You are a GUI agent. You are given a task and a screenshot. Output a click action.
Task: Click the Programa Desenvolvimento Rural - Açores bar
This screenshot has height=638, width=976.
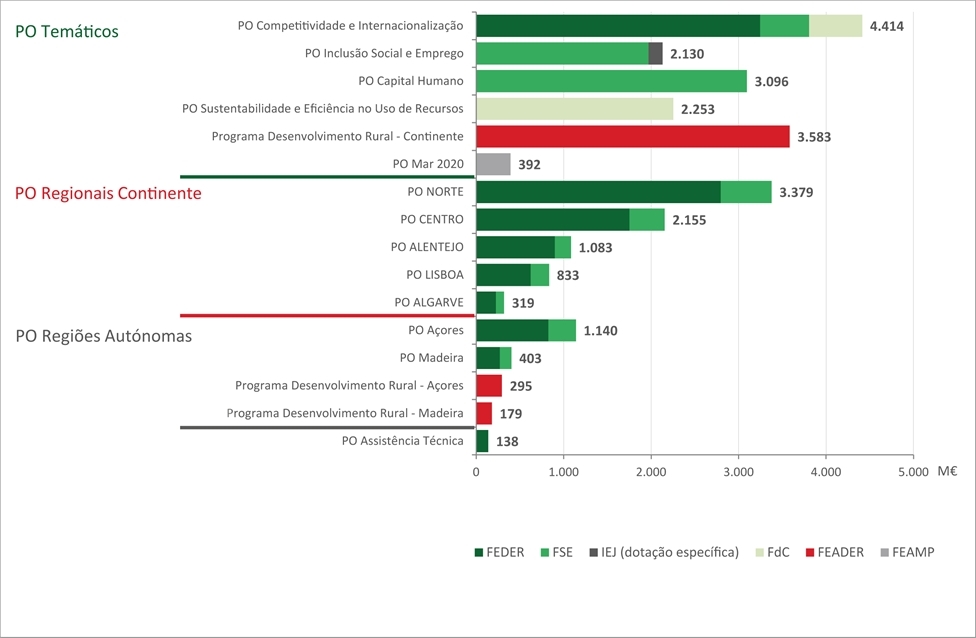coord(489,385)
